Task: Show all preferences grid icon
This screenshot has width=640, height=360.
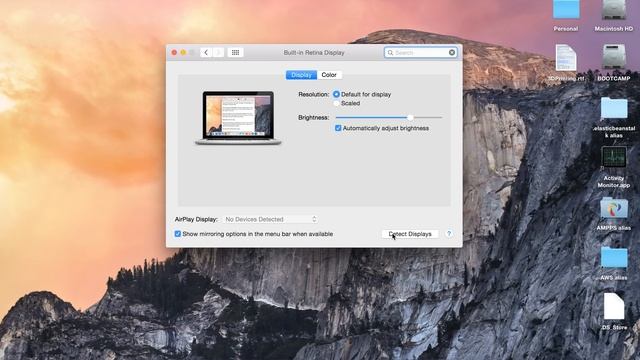Action: 236,53
